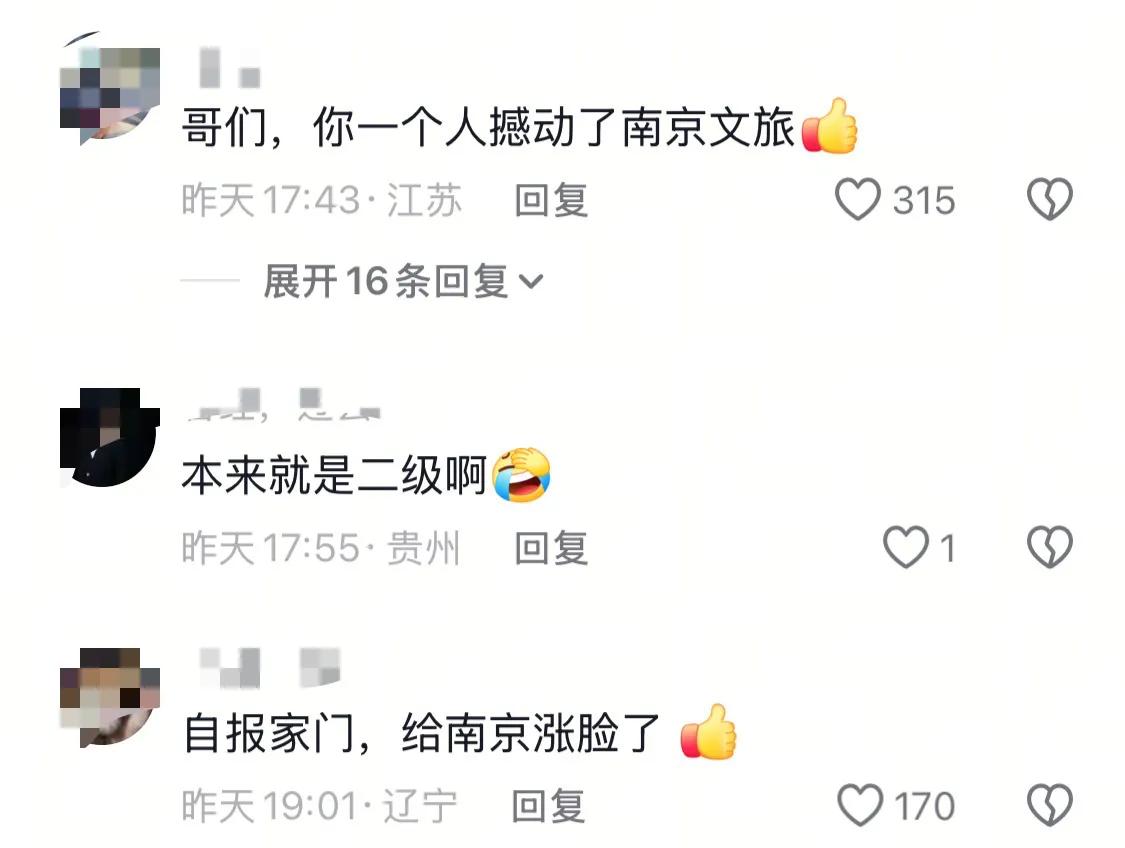This screenshot has width=1125, height=848.
Task: Like the 本来就是二级啊 comment
Action: point(905,547)
